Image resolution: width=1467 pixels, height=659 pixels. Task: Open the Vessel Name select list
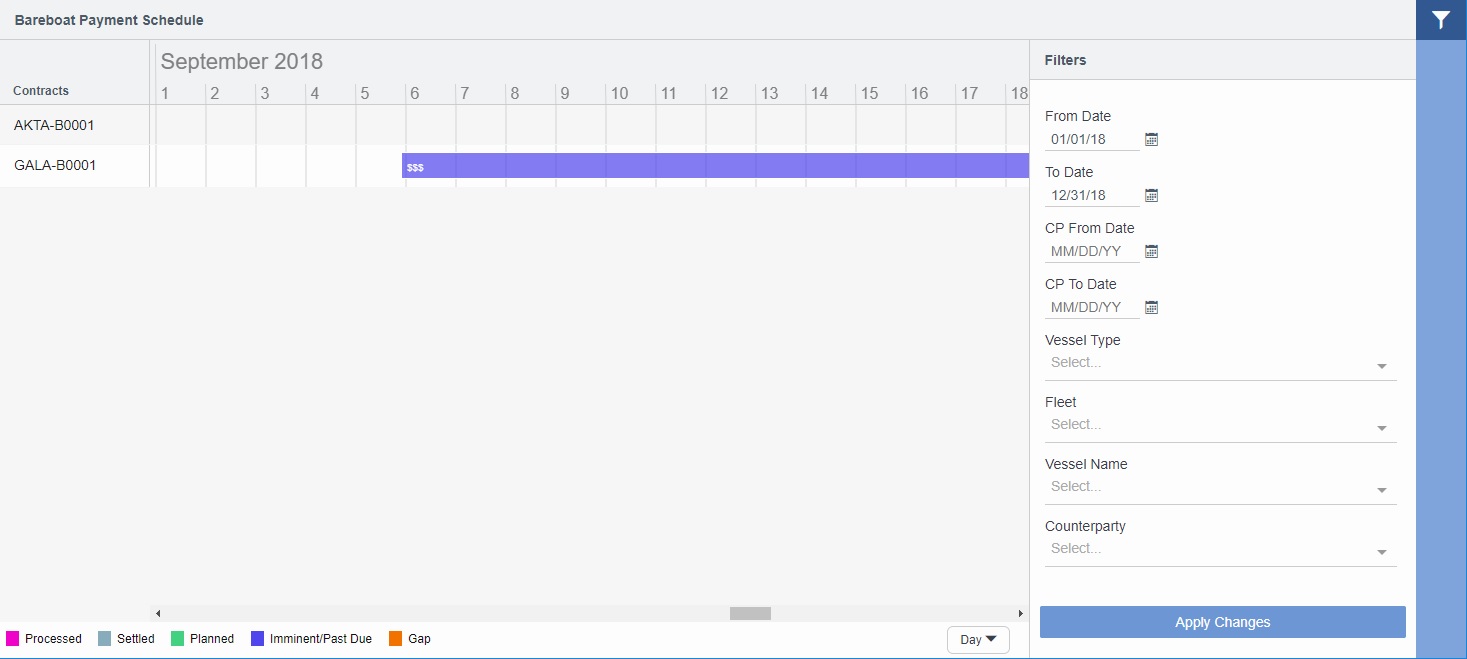coord(1383,490)
